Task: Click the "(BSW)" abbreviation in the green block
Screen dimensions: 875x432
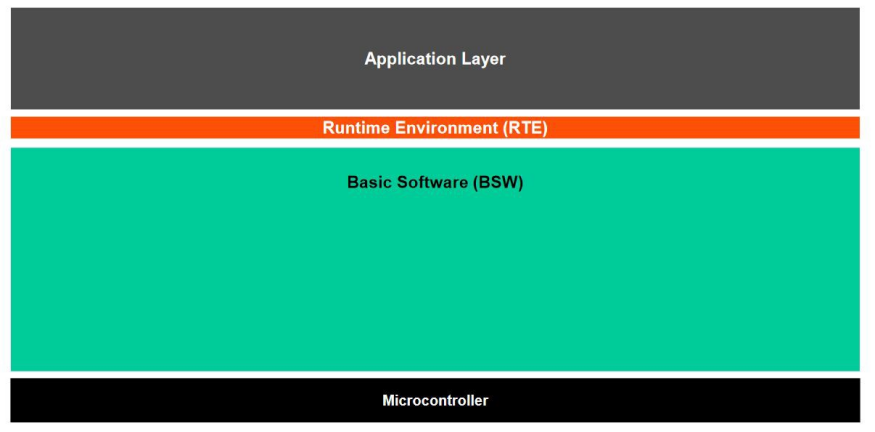Action: point(498,183)
